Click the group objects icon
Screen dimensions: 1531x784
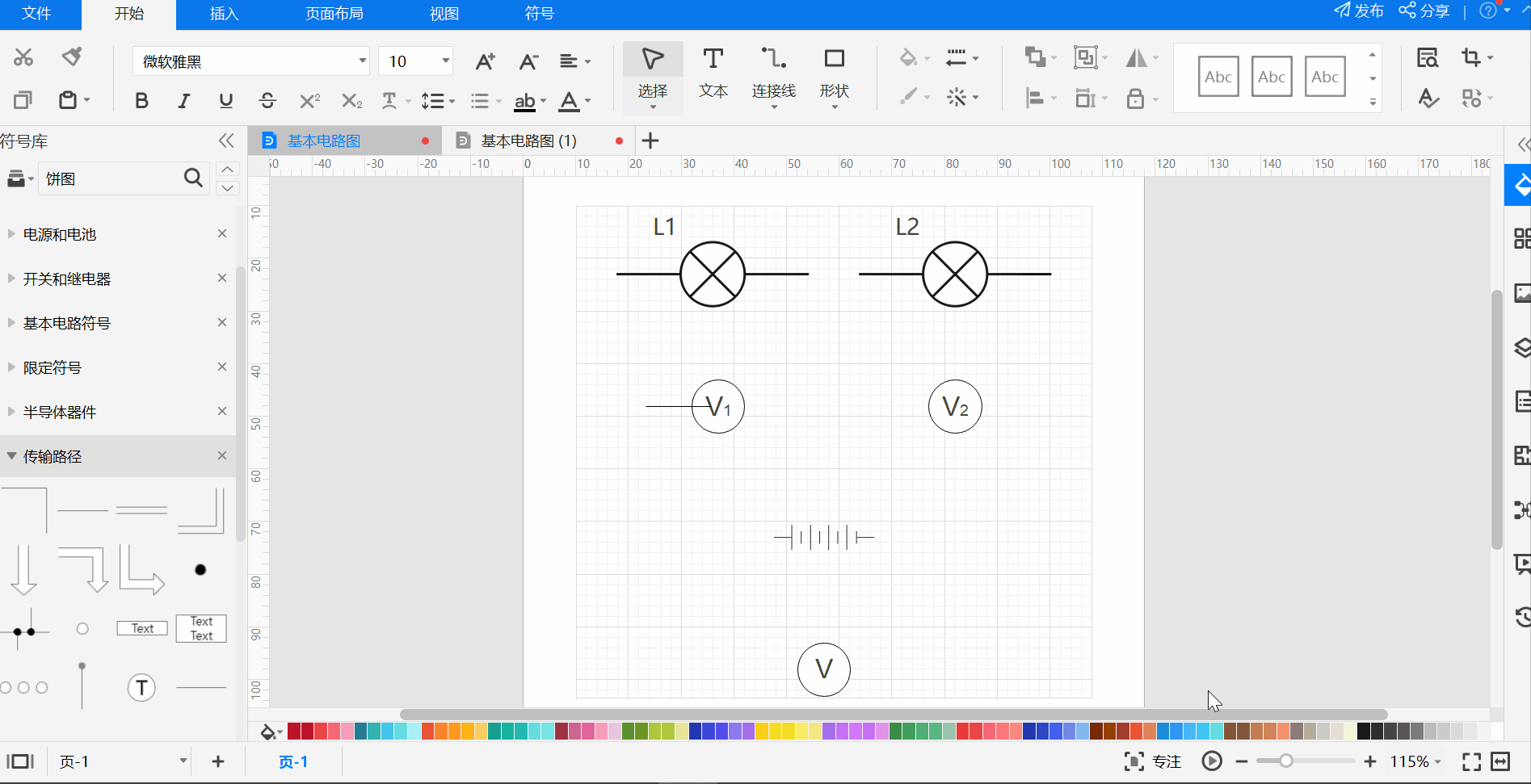pyautogui.click(x=1085, y=57)
